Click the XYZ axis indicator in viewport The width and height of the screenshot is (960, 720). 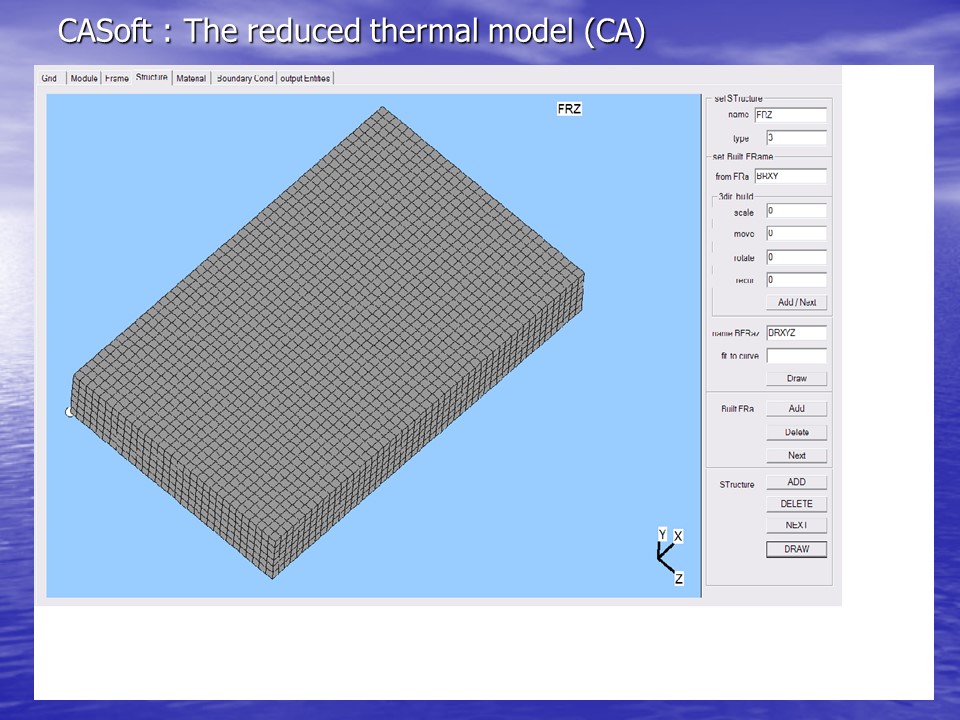pyautogui.click(x=668, y=556)
